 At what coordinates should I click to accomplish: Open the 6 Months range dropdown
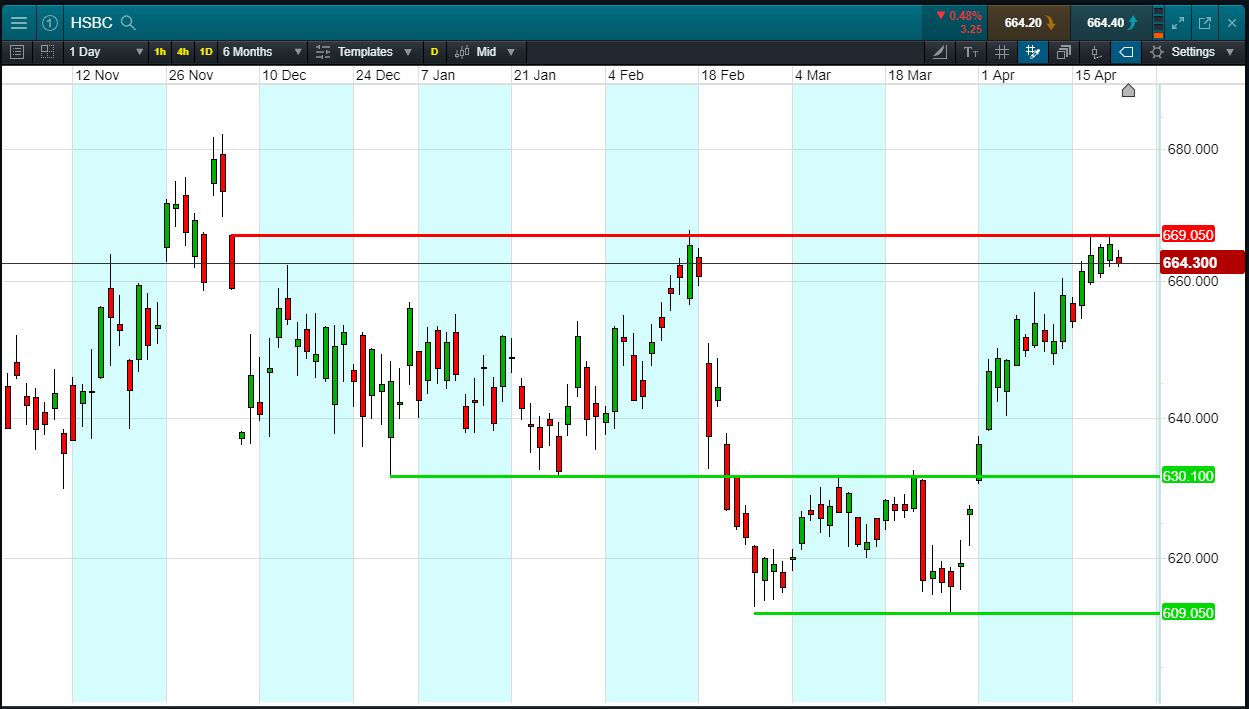(x=262, y=51)
